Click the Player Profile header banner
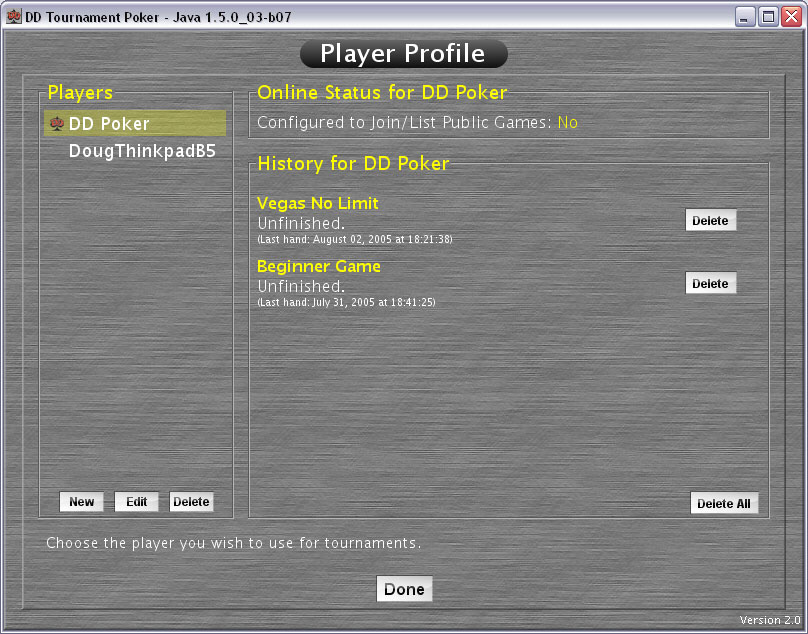The image size is (808, 634). pos(403,54)
